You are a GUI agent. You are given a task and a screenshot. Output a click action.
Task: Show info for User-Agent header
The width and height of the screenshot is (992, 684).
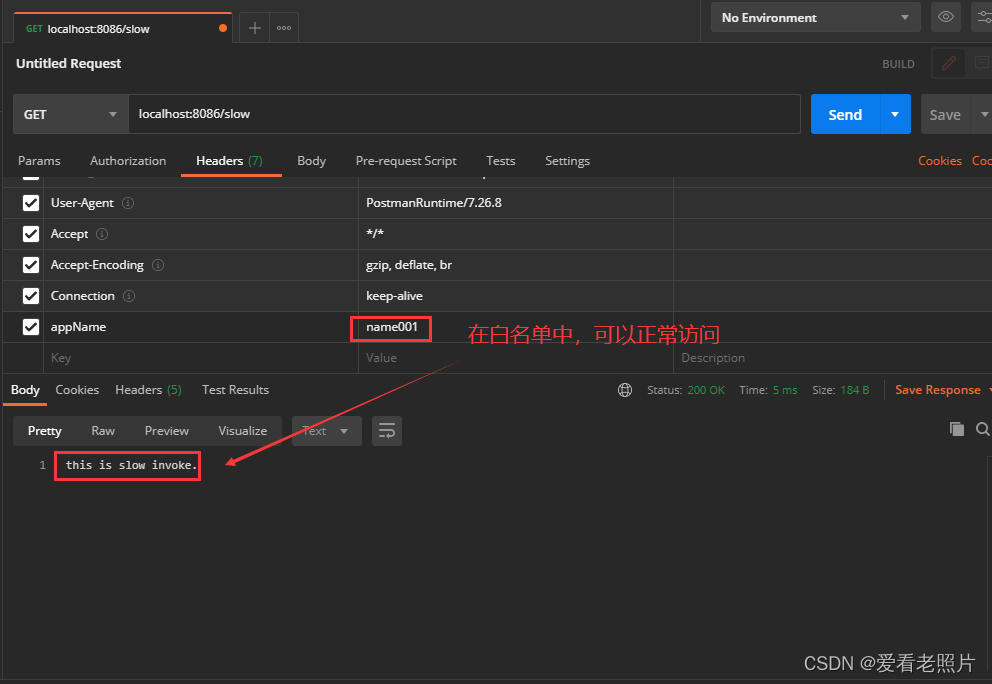(x=128, y=203)
